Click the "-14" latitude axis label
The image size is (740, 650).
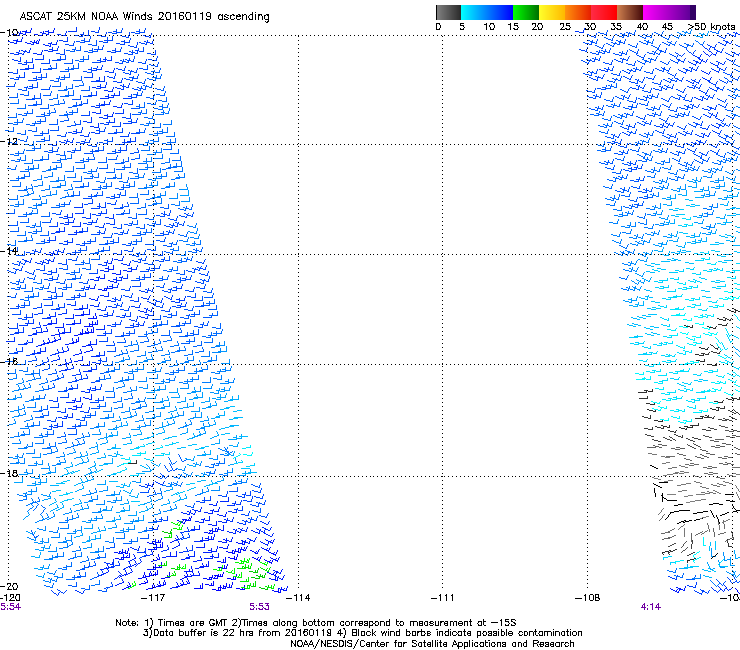pos(9,251)
